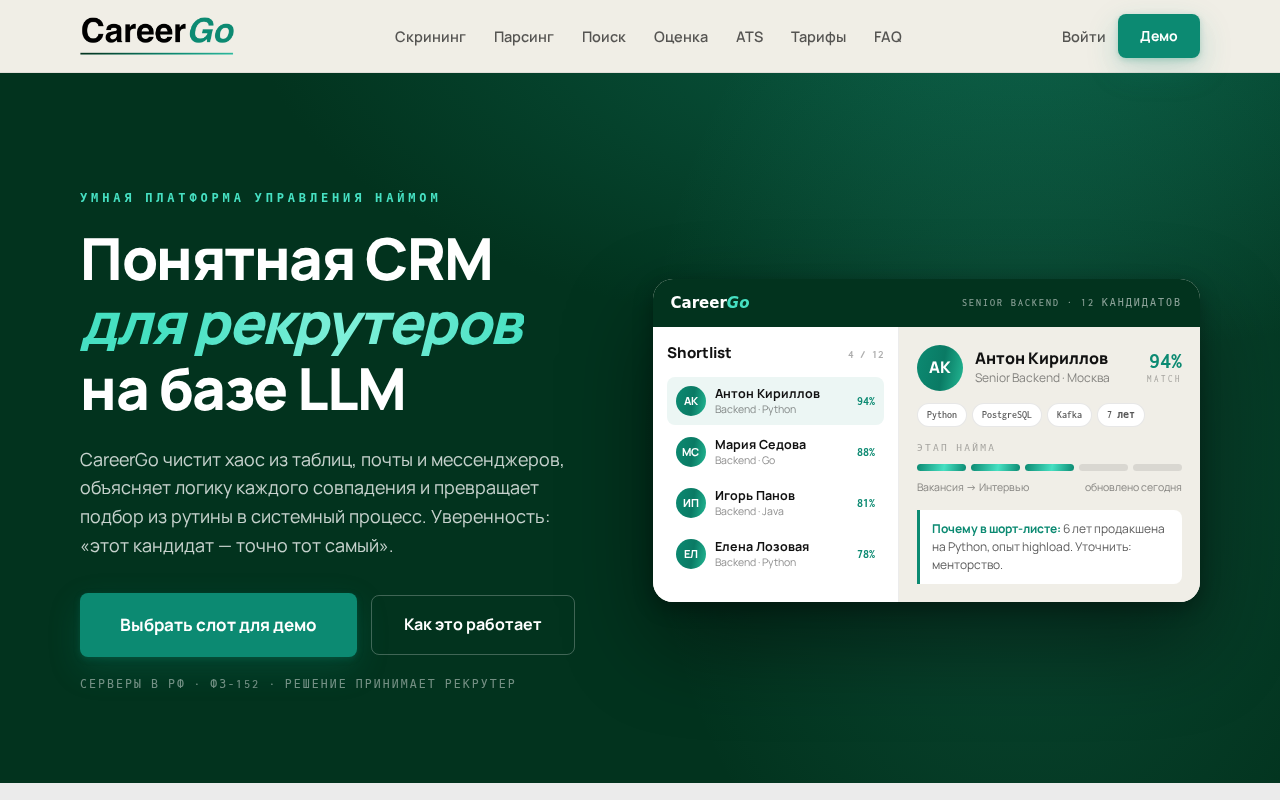The width and height of the screenshot is (1280, 800).
Task: Click the 78% score for Елена Лозовая
Action: click(866, 554)
